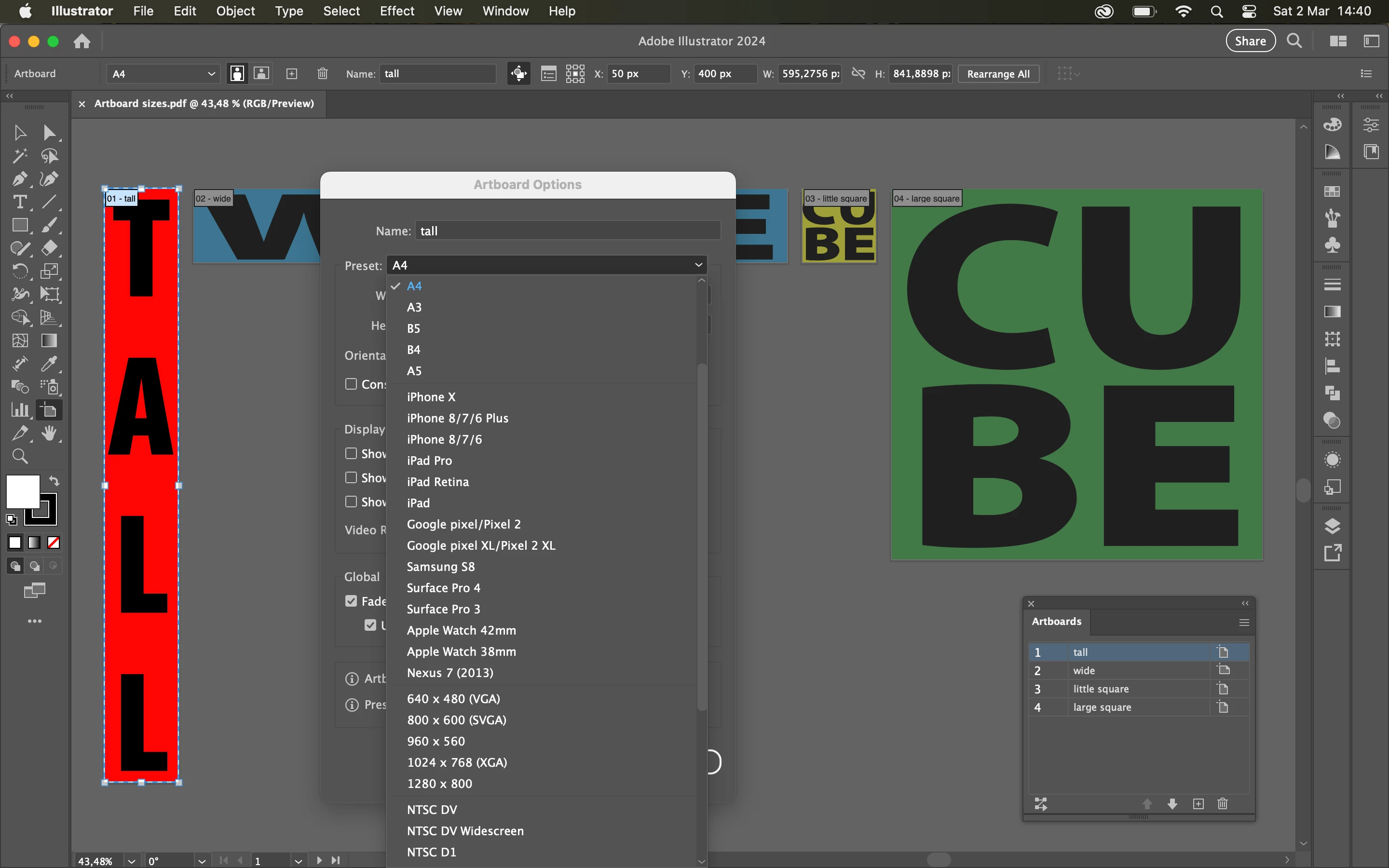Click new artboard icon in Artboards panel
Screen dimensions: 1389x868
(1198, 804)
